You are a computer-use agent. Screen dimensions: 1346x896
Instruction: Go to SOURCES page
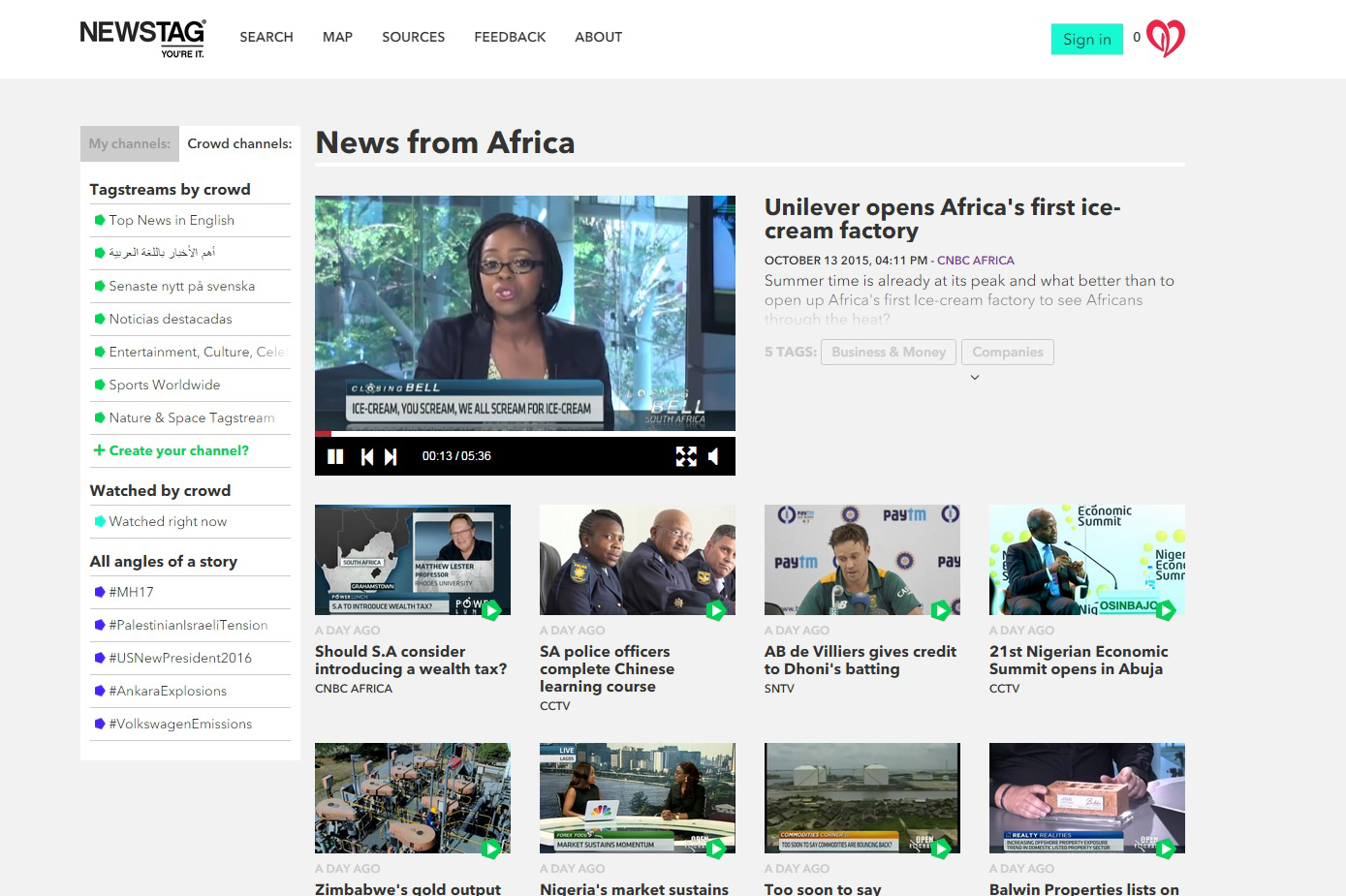tap(413, 37)
